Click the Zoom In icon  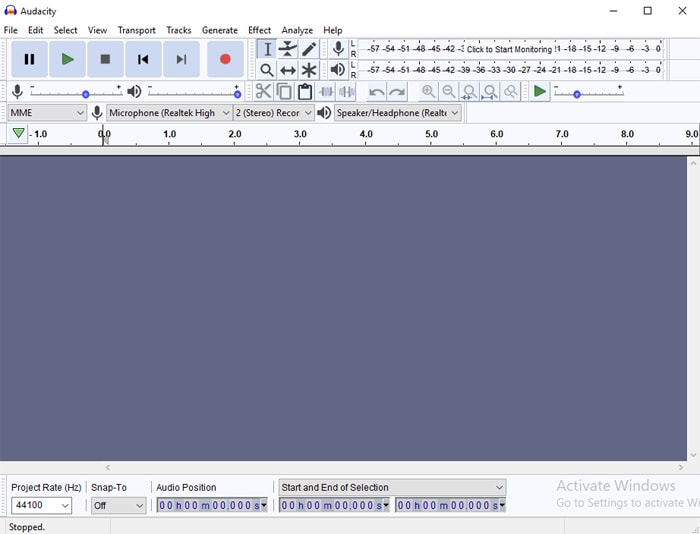429,92
